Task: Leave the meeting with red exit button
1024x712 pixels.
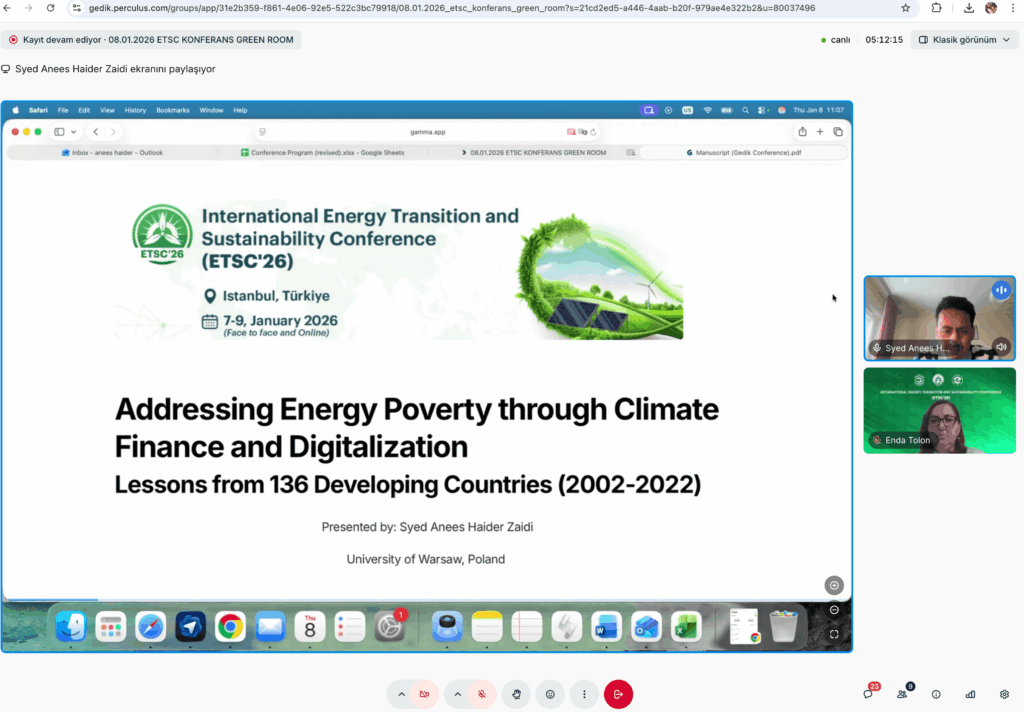Action: (x=618, y=694)
